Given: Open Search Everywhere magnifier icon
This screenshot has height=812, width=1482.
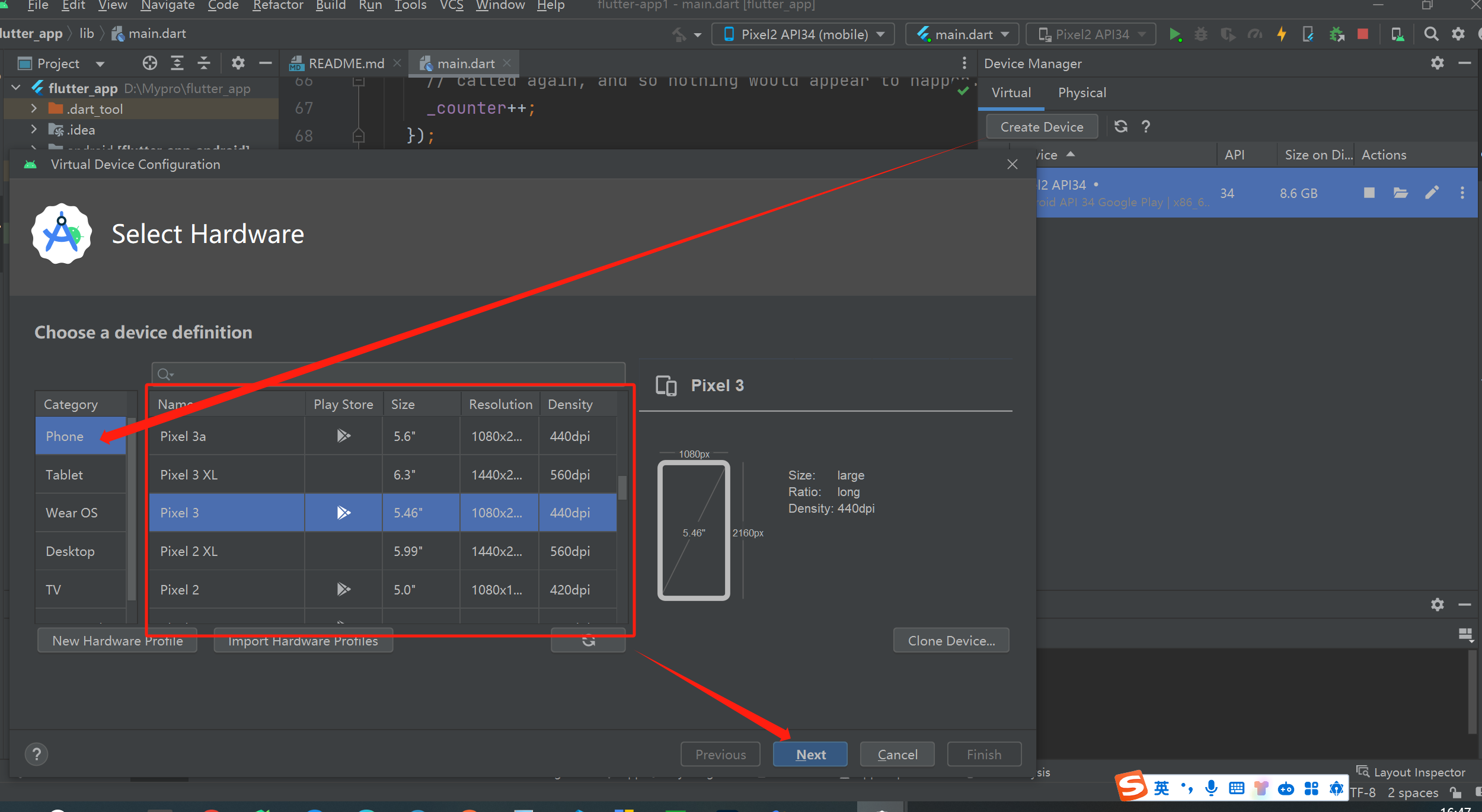Looking at the screenshot, I should 1431,34.
